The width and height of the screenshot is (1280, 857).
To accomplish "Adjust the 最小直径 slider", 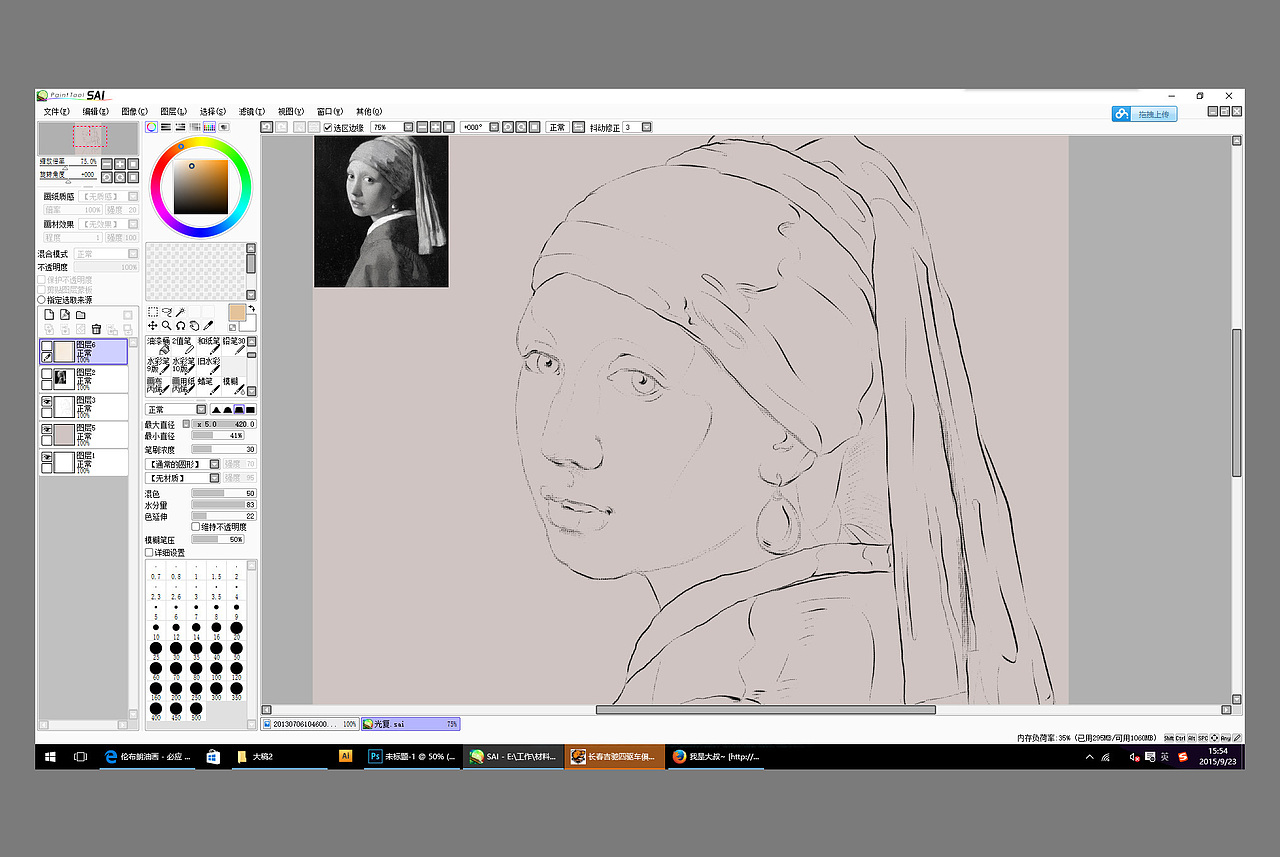I will tap(218, 436).
